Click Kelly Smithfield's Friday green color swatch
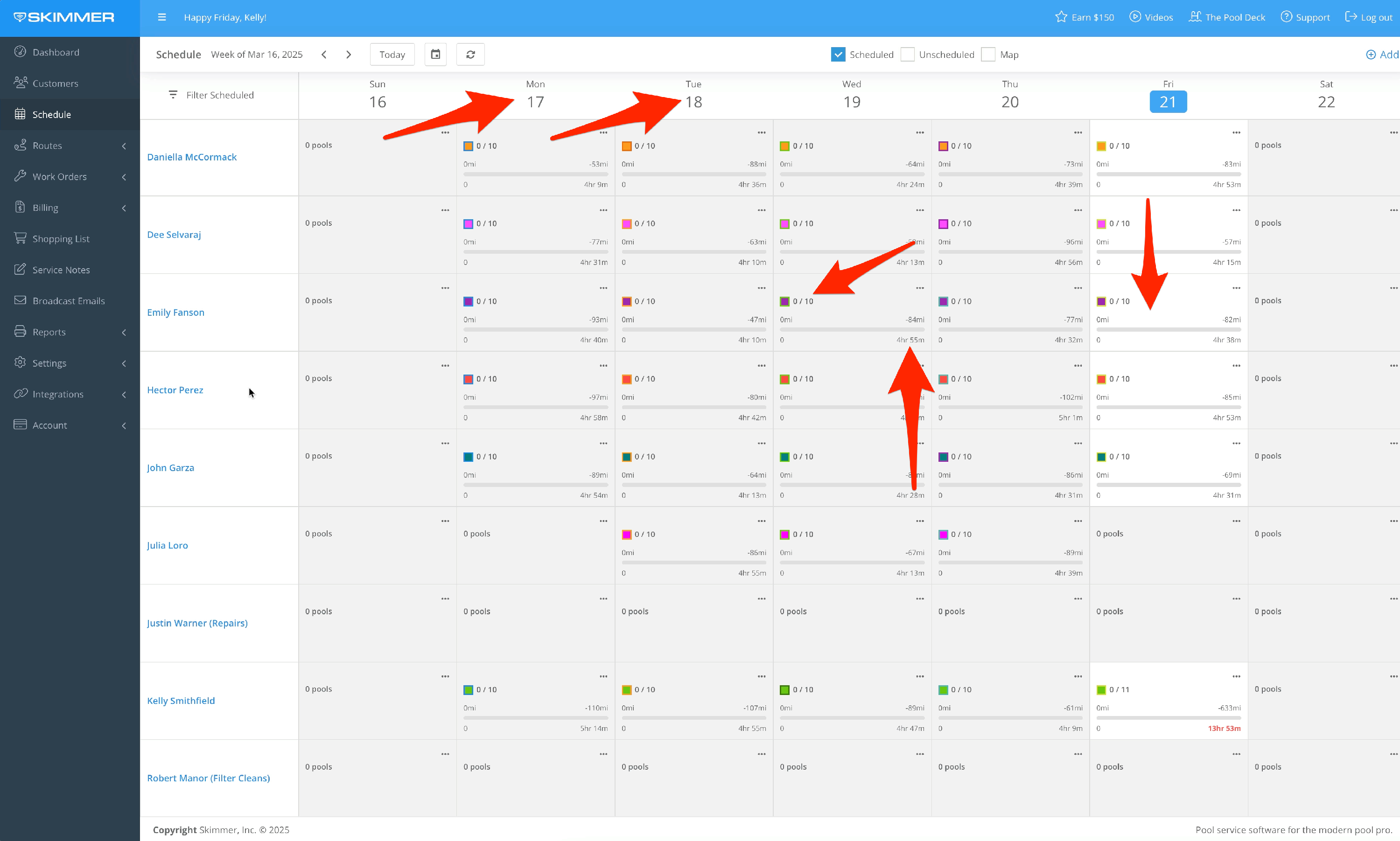The height and width of the screenshot is (841, 1400). point(1101,690)
